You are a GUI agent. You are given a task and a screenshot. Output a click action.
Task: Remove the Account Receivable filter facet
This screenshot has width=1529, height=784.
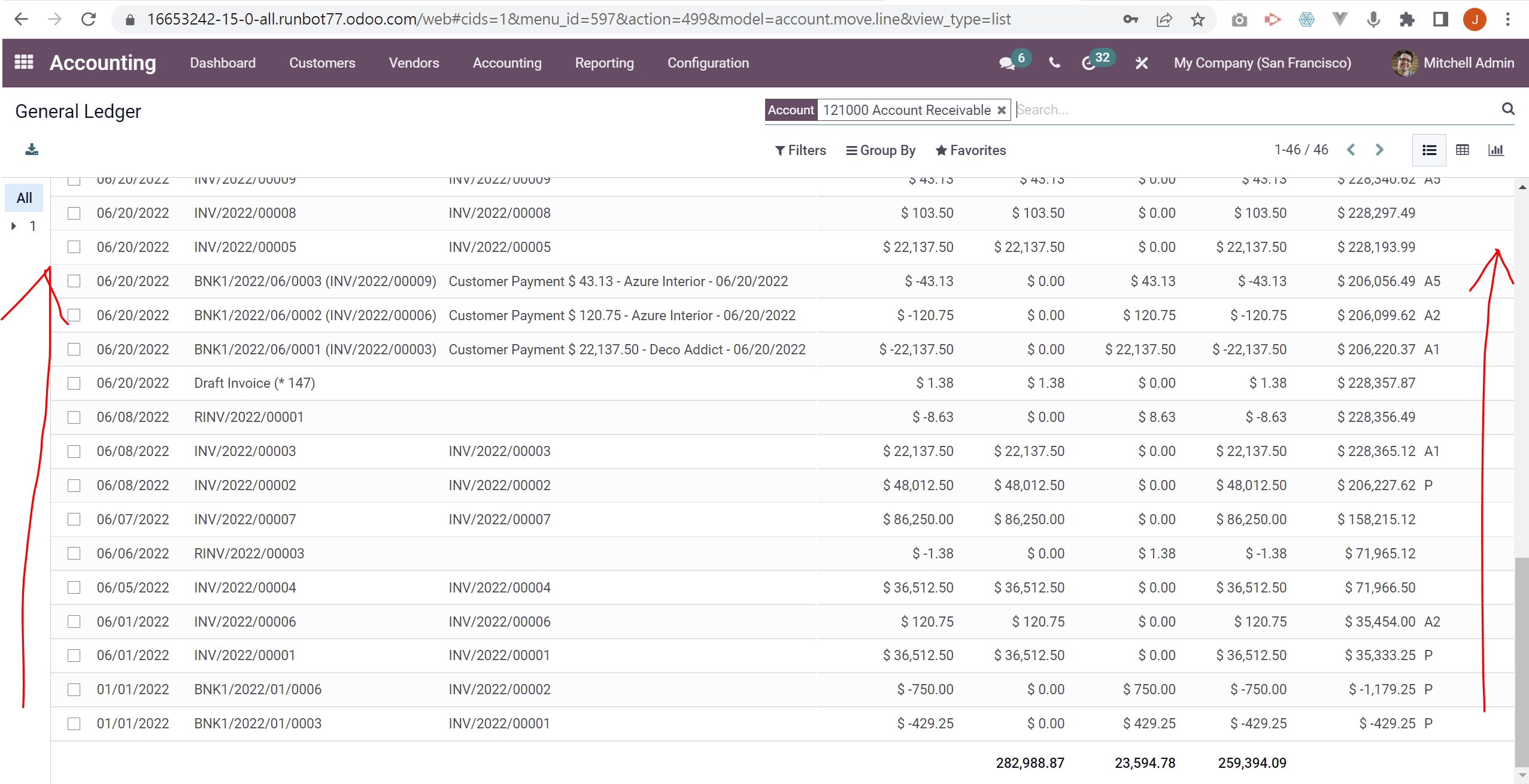tap(1002, 110)
